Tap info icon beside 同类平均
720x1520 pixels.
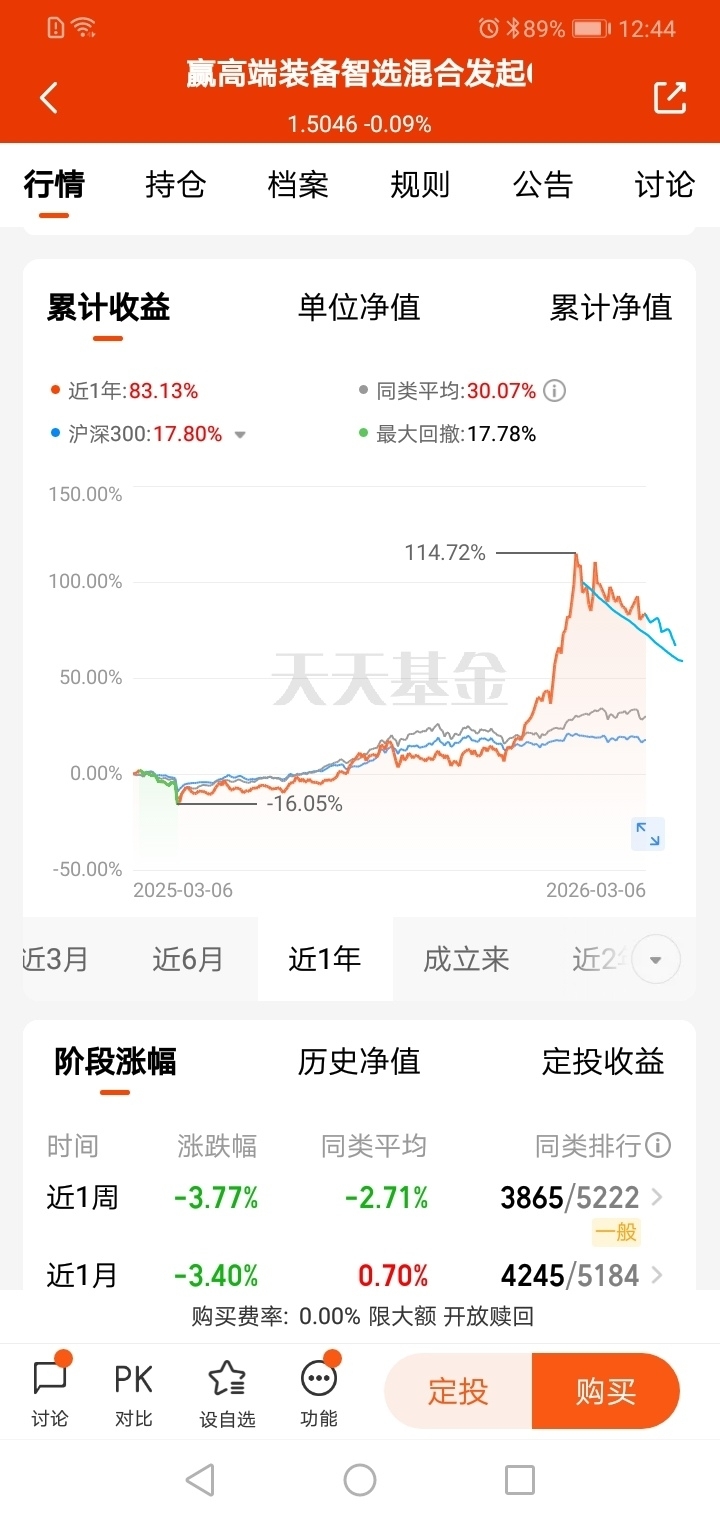(554, 391)
